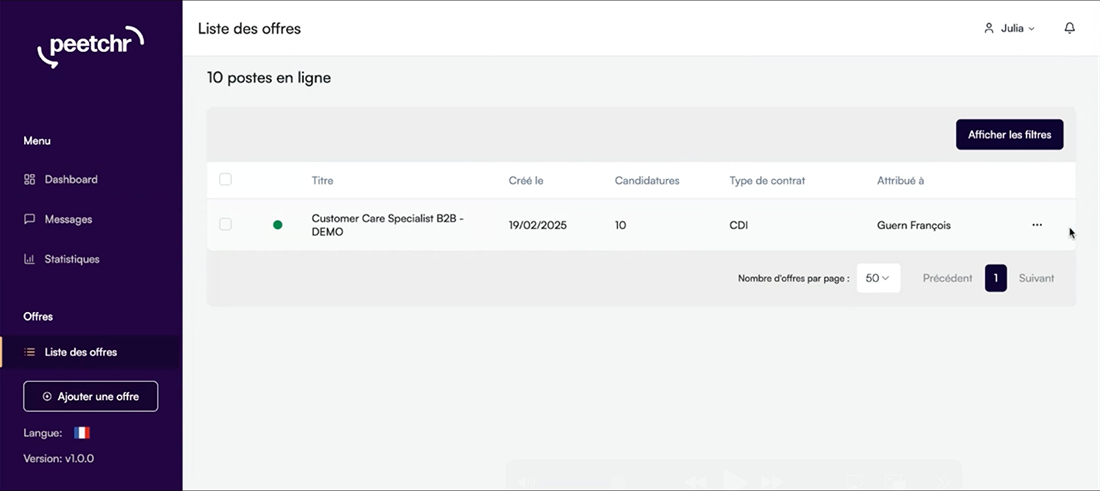
Task: Open Statistiques in the sidebar menu
Action: (x=71, y=259)
